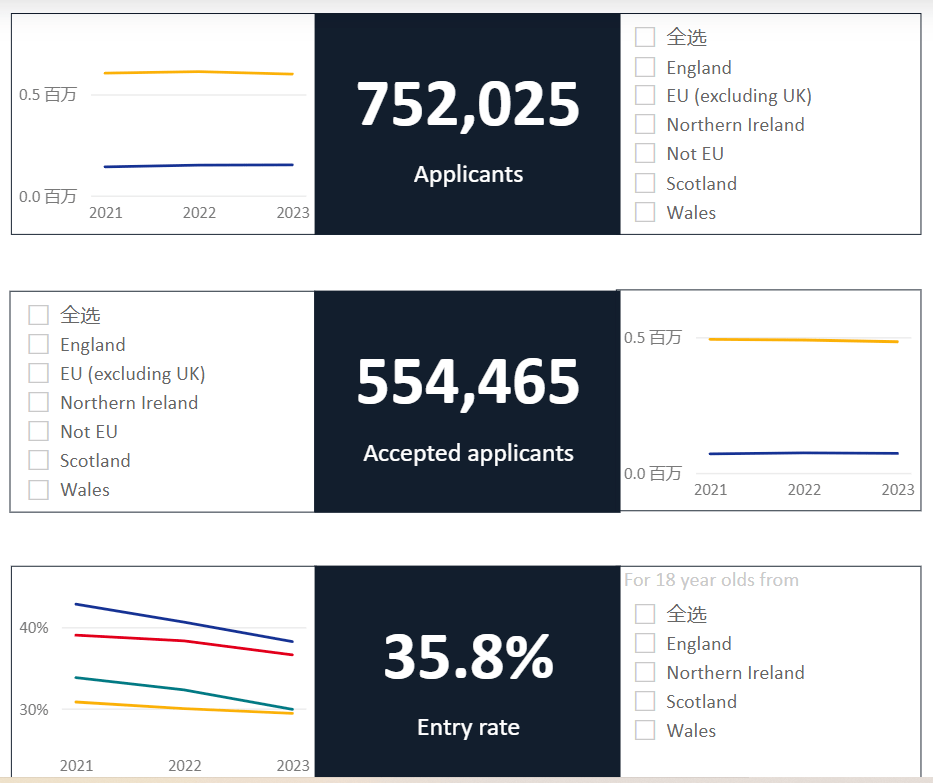Tick Wales in Accepted applicants filter
Screen dimensions: 933x783
pos(39,490)
